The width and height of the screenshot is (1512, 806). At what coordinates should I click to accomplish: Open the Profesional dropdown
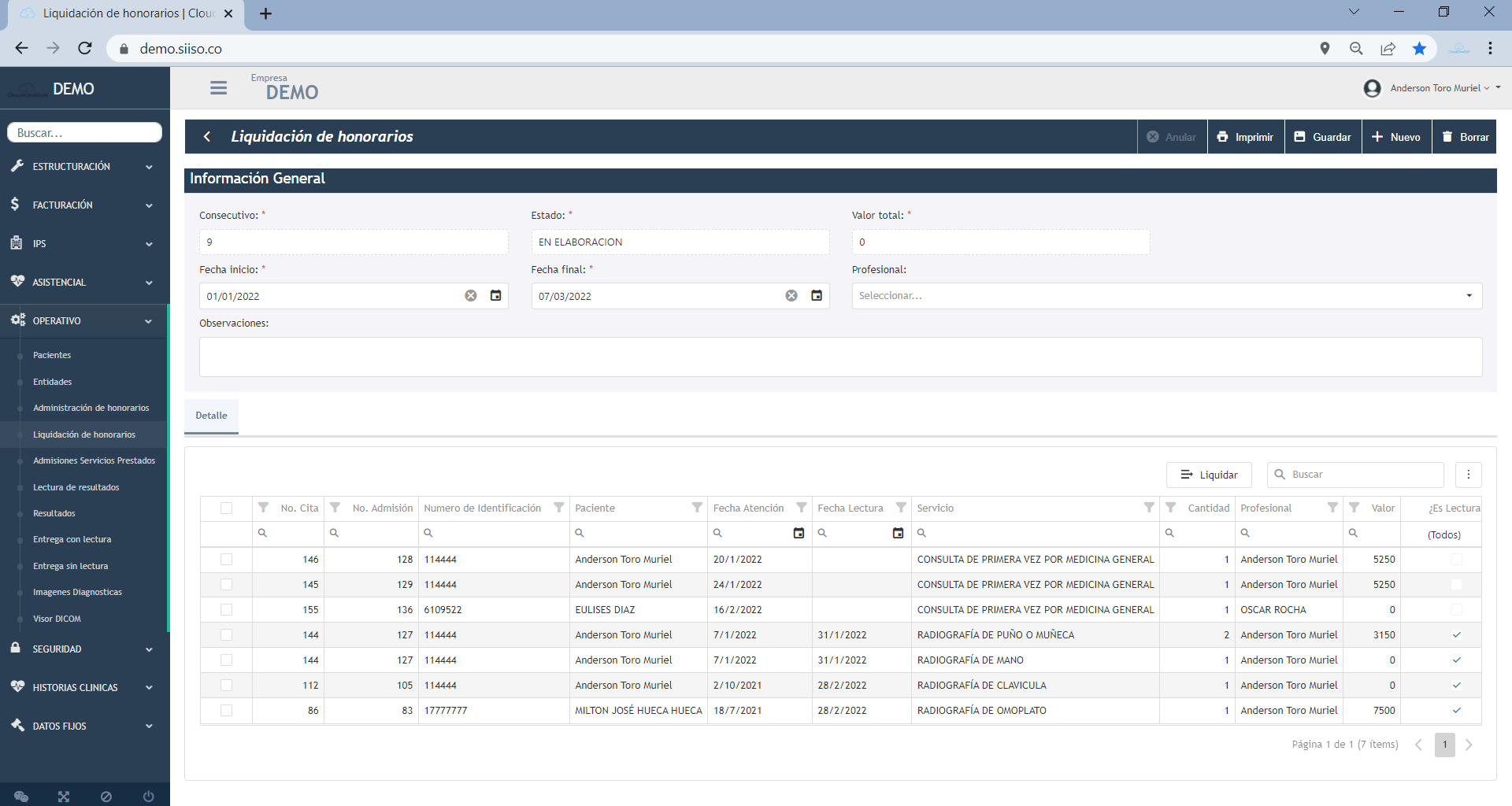1166,296
